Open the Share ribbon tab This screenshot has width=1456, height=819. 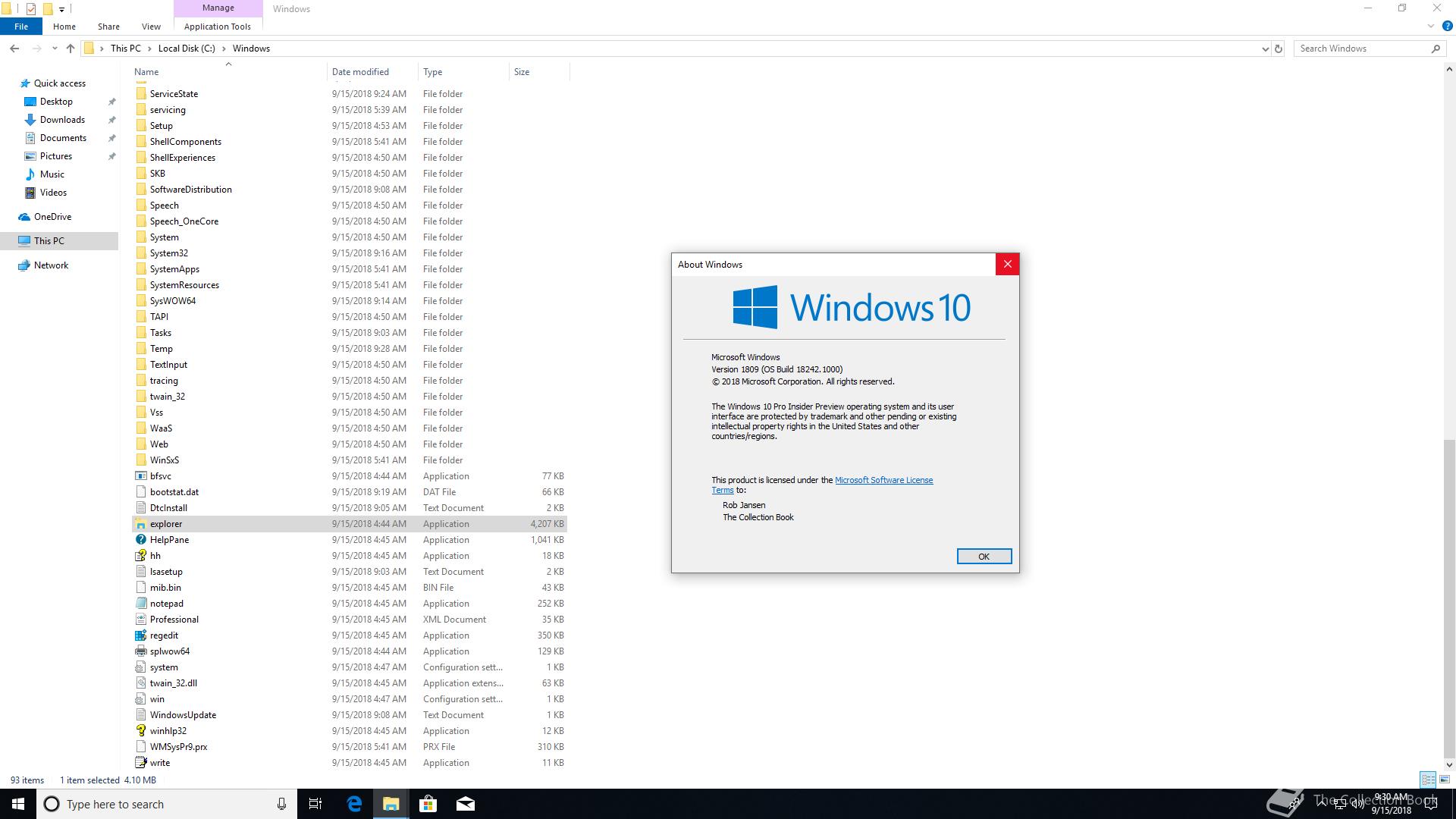coord(108,27)
